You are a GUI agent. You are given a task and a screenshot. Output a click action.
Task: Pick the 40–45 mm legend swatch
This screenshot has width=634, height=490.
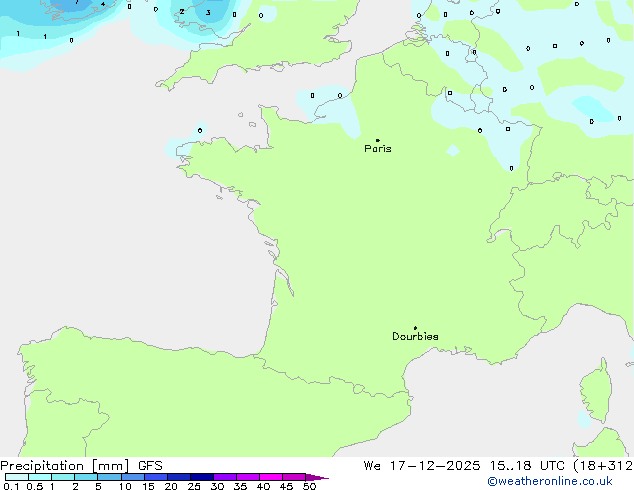tap(271, 477)
